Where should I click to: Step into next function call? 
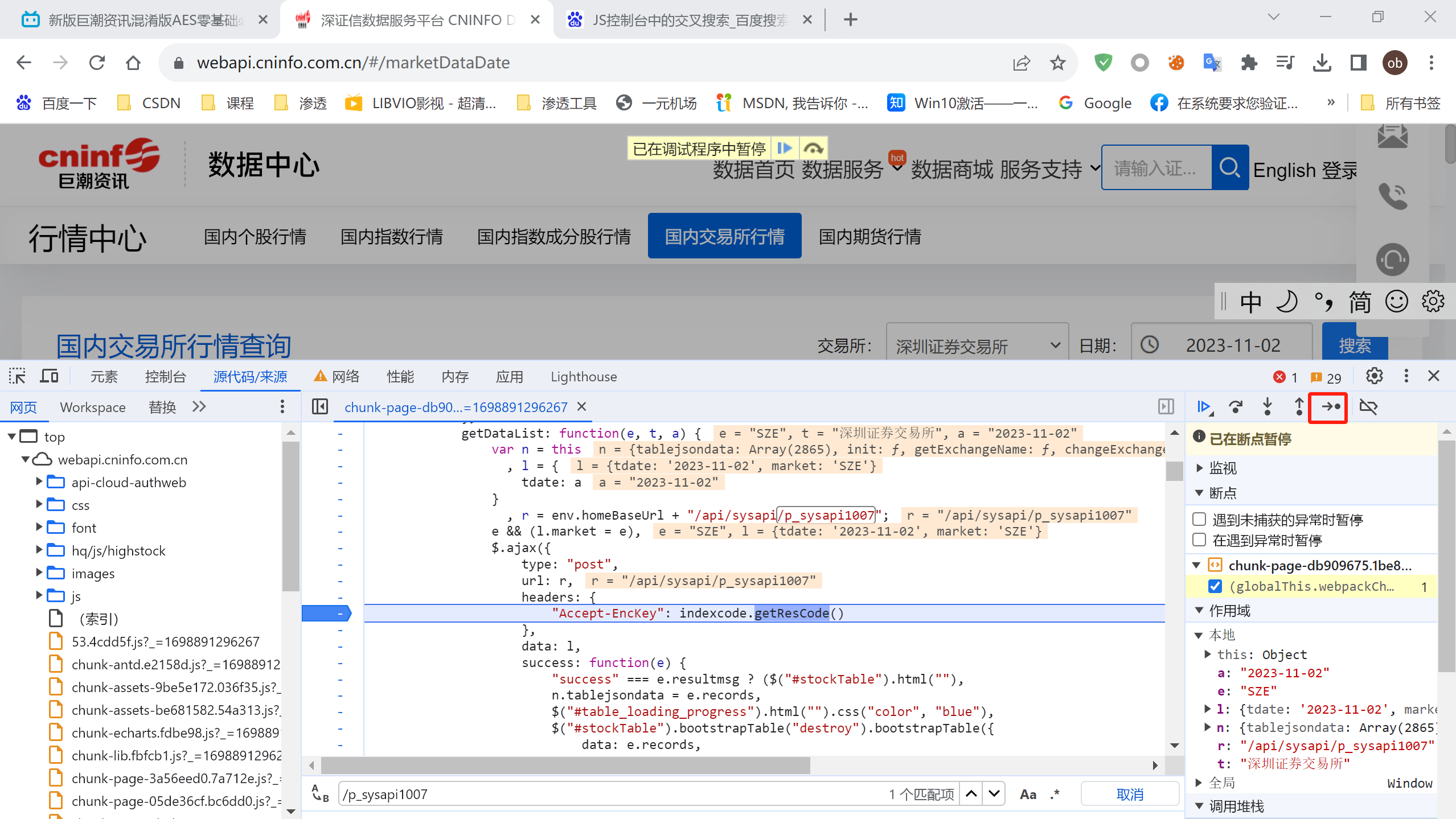[x=1268, y=407]
